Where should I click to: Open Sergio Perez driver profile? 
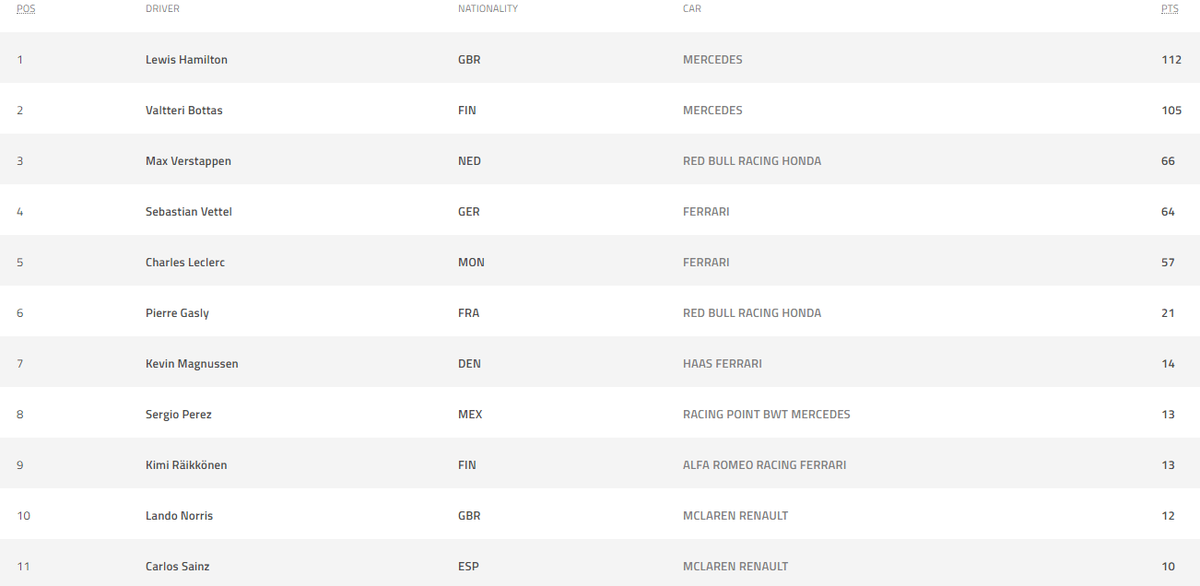[x=178, y=414]
